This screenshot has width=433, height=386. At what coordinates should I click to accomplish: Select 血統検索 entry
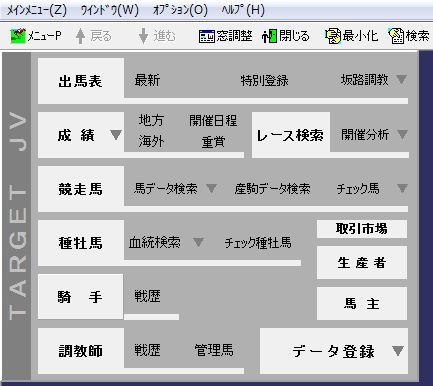[x=155, y=242]
